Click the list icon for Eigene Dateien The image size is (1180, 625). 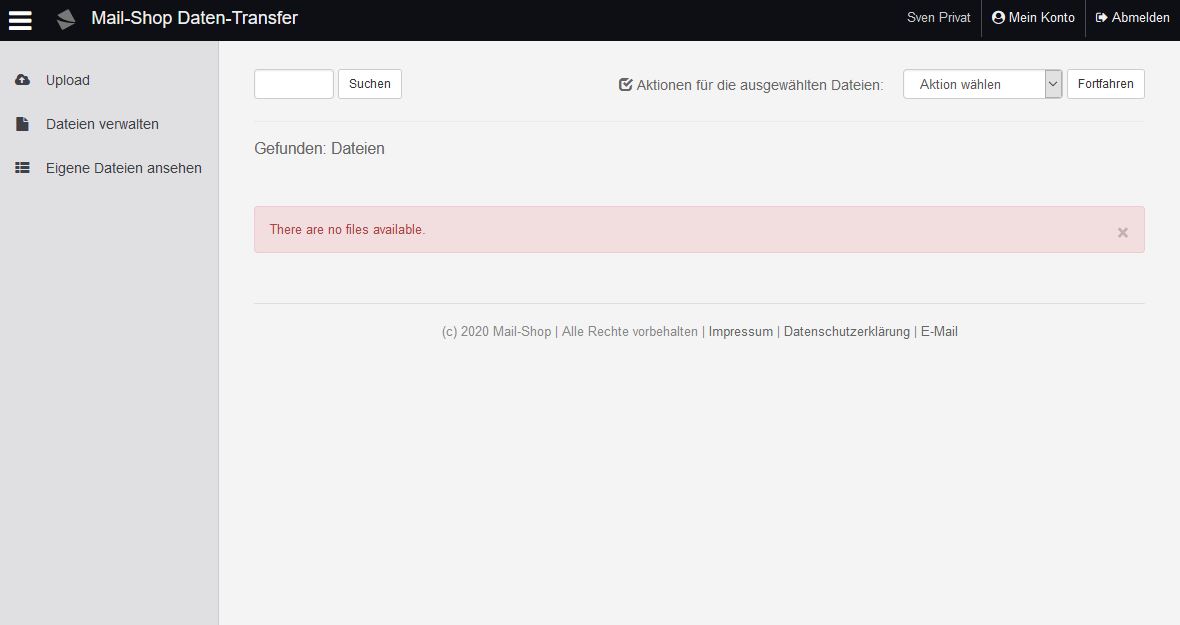pos(22,168)
